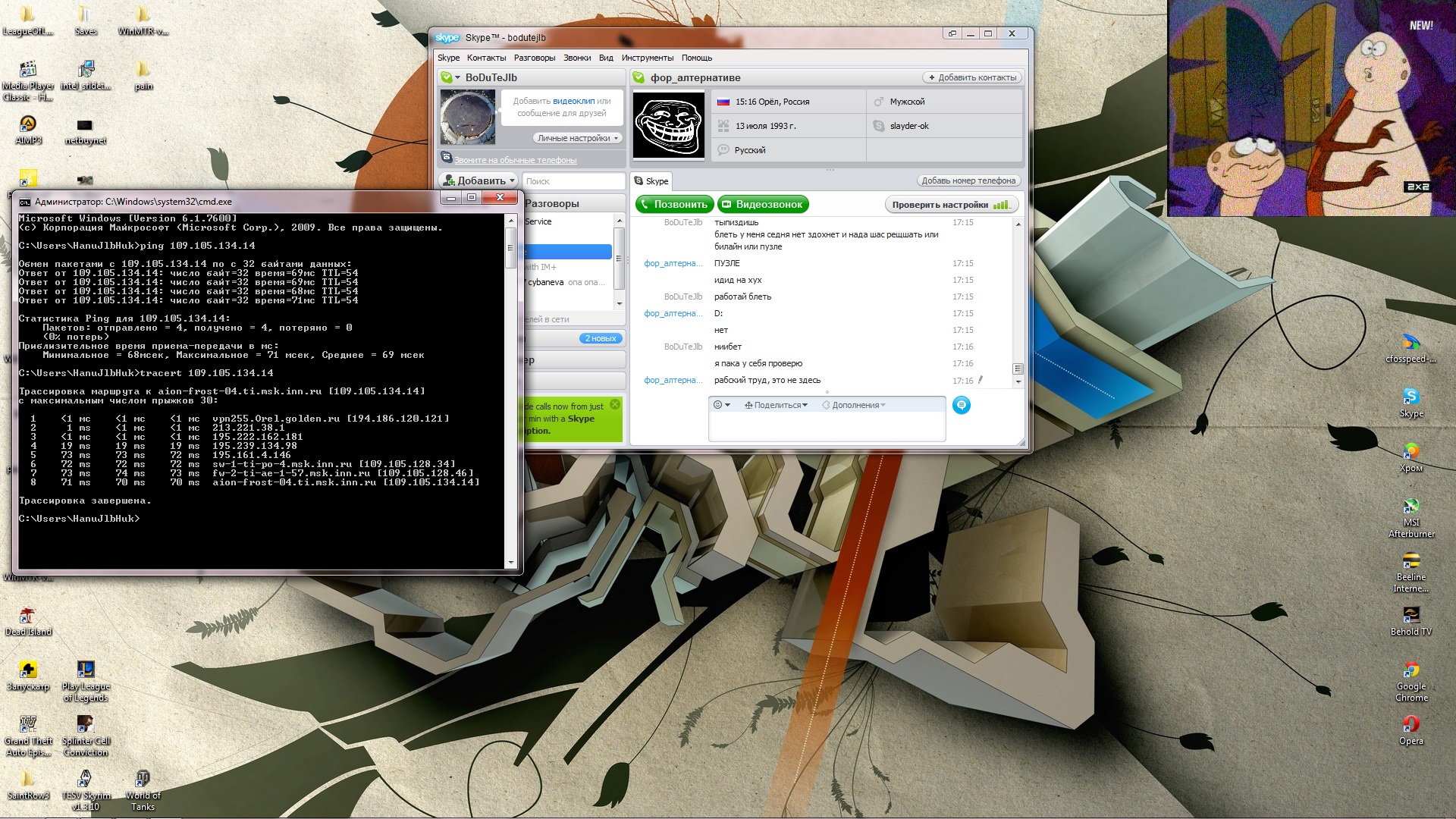Click cmd window scrollbar up arrow
1456x819 pixels.
(510, 220)
